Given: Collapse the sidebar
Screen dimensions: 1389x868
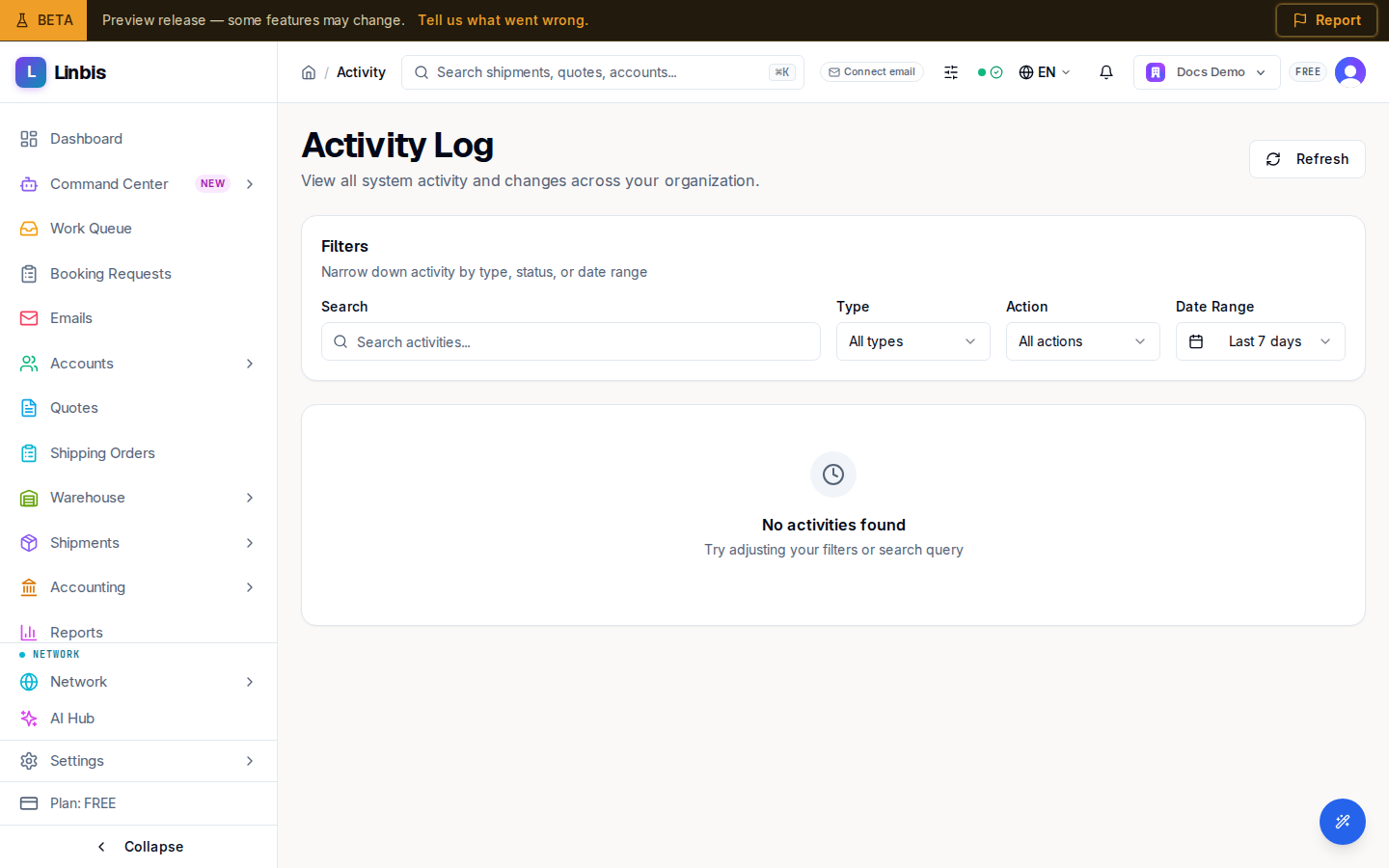Looking at the screenshot, I should click(139, 847).
